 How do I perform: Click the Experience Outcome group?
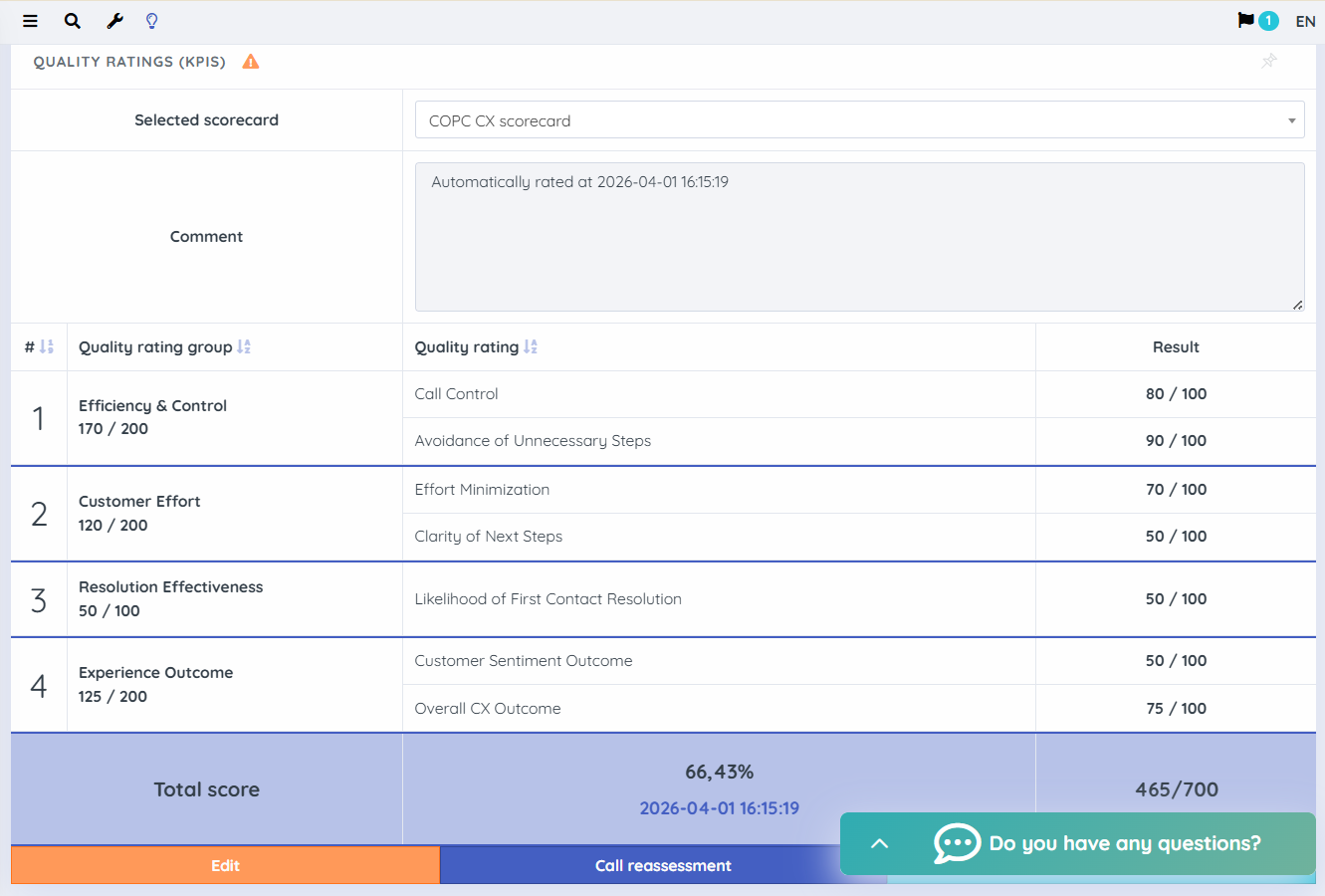[x=156, y=672]
